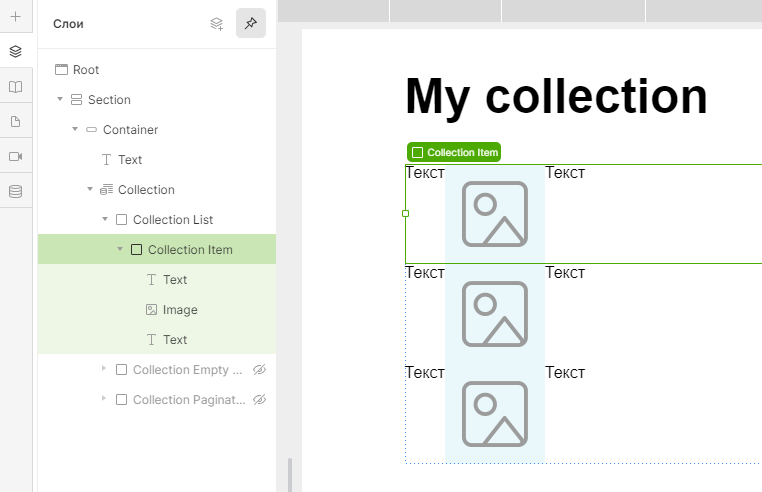Screen dimensions: 762x492
Task: Select the Section layer
Action: pos(157,100)
